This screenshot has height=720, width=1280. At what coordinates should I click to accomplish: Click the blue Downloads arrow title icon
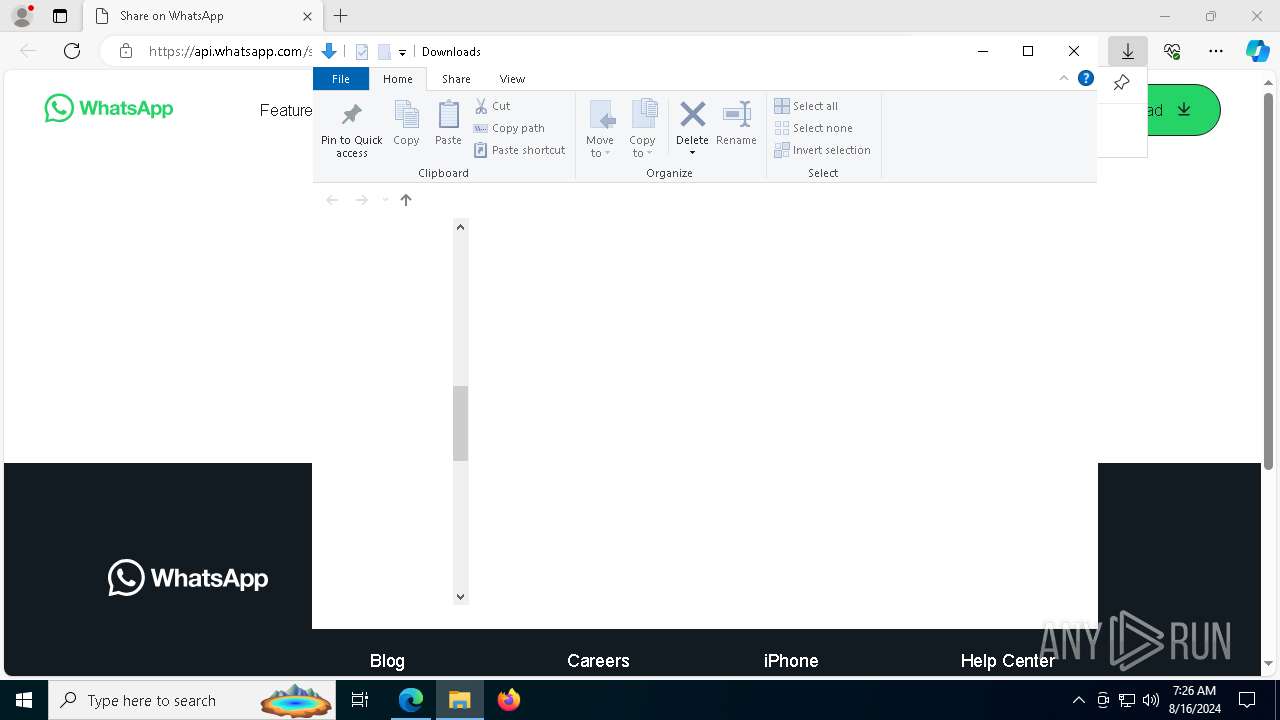pos(328,51)
